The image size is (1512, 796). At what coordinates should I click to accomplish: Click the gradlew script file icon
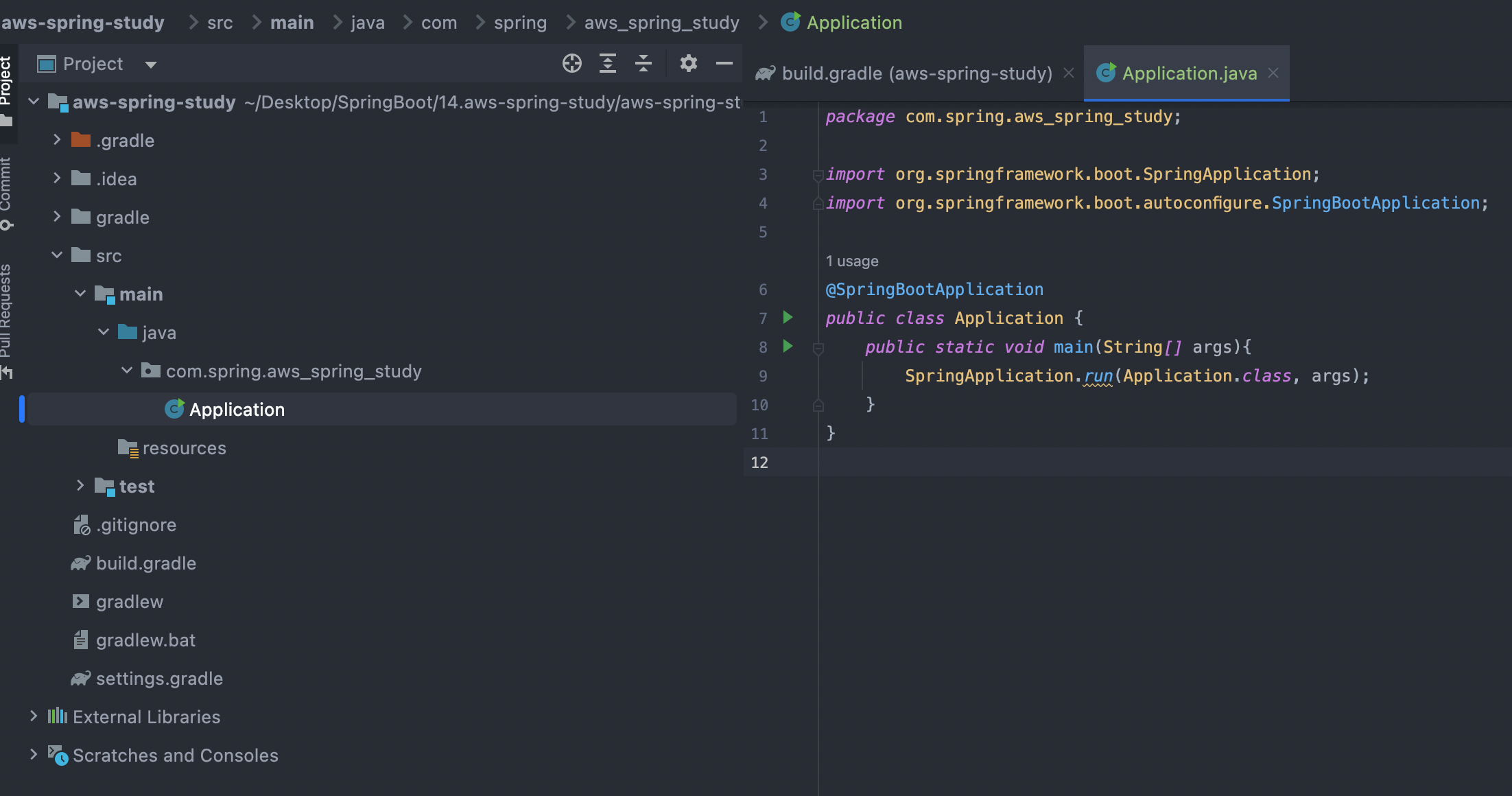click(x=81, y=601)
